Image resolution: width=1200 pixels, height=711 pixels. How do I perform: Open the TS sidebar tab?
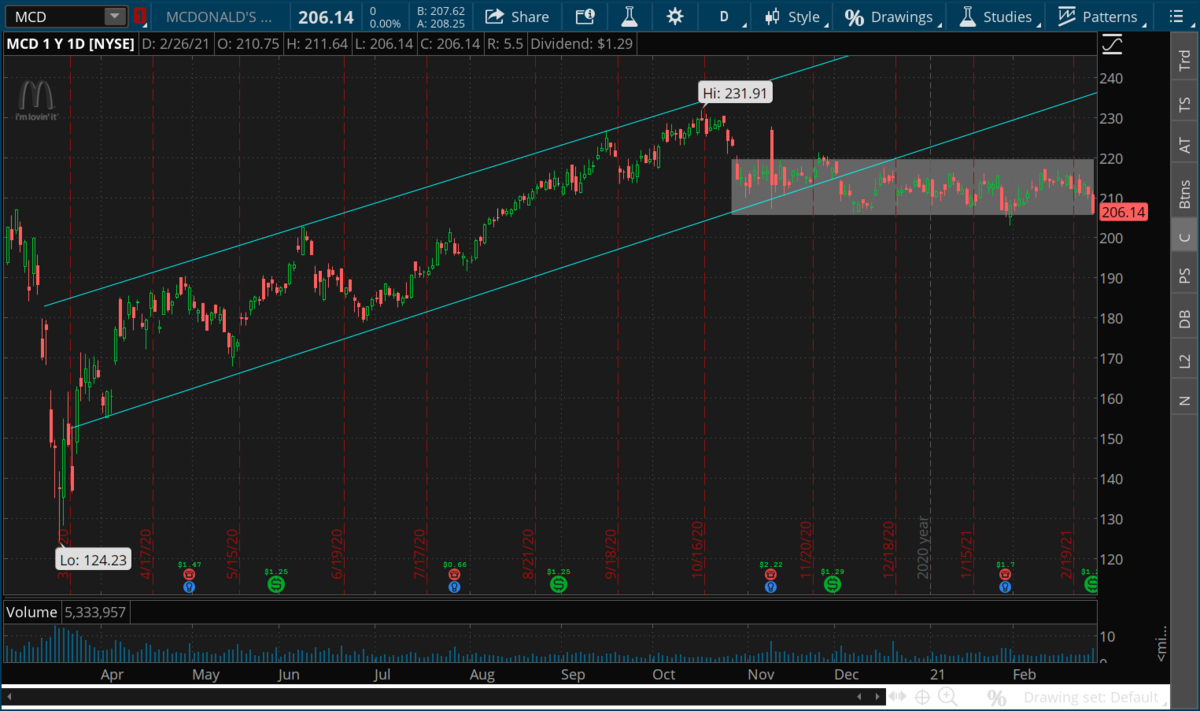1185,103
